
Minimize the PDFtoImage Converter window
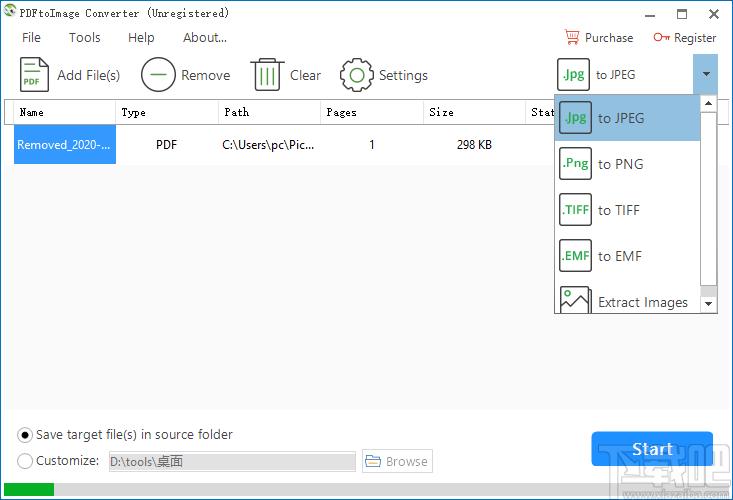tap(650, 15)
